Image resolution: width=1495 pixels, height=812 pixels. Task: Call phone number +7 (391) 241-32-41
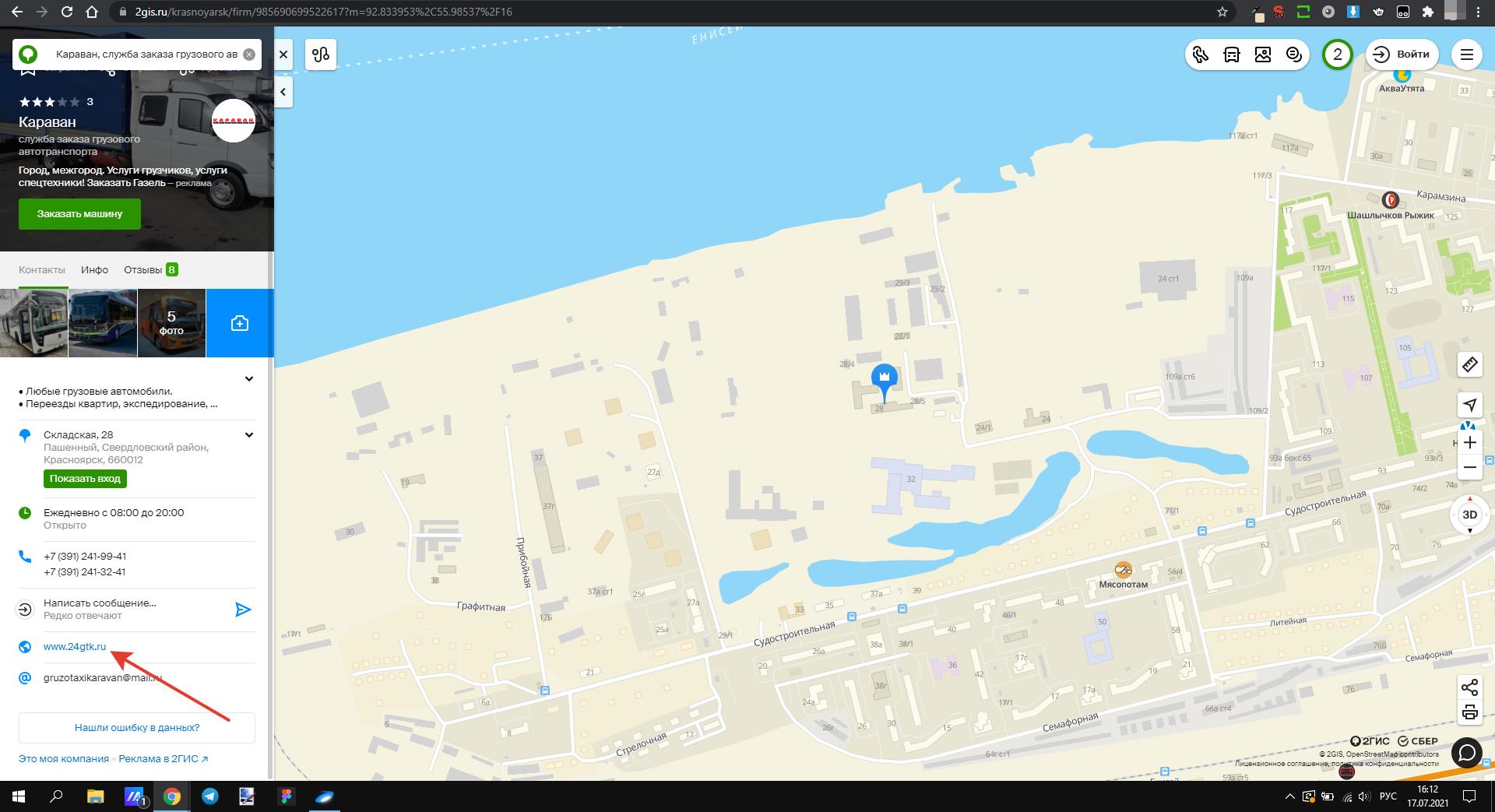click(85, 572)
